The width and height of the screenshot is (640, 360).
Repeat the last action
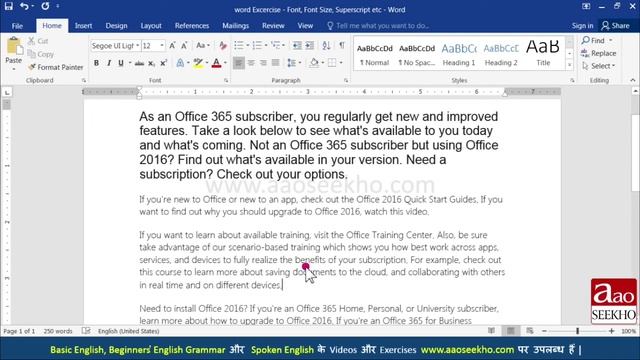[x=45, y=7]
